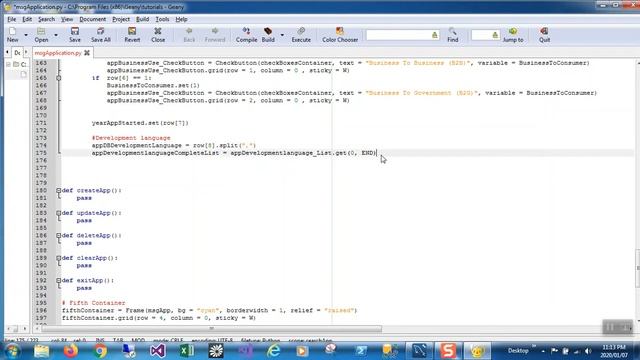Click the '#Development language' comment line
This screenshot has width=640, height=360.
pos(131,138)
